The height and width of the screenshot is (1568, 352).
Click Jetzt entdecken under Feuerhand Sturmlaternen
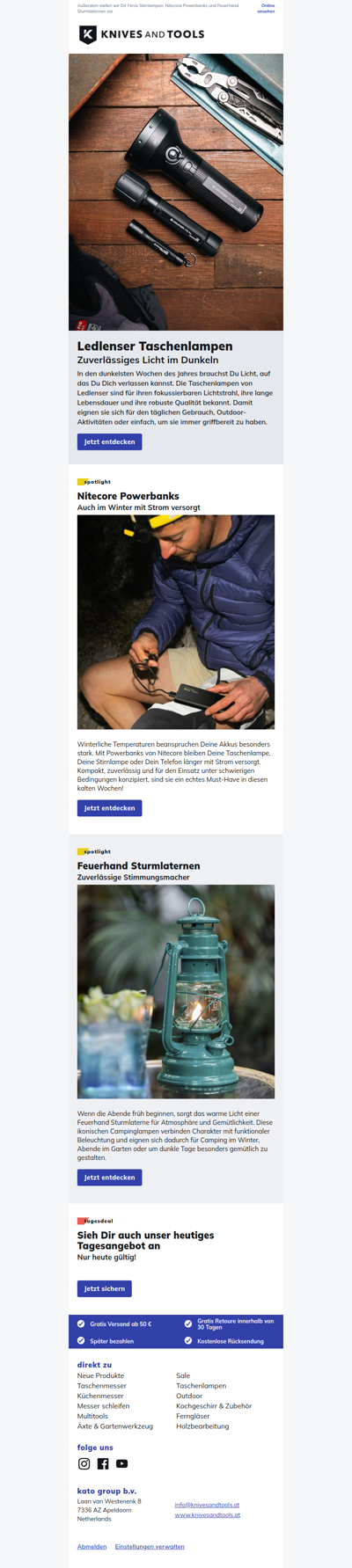tap(109, 1177)
